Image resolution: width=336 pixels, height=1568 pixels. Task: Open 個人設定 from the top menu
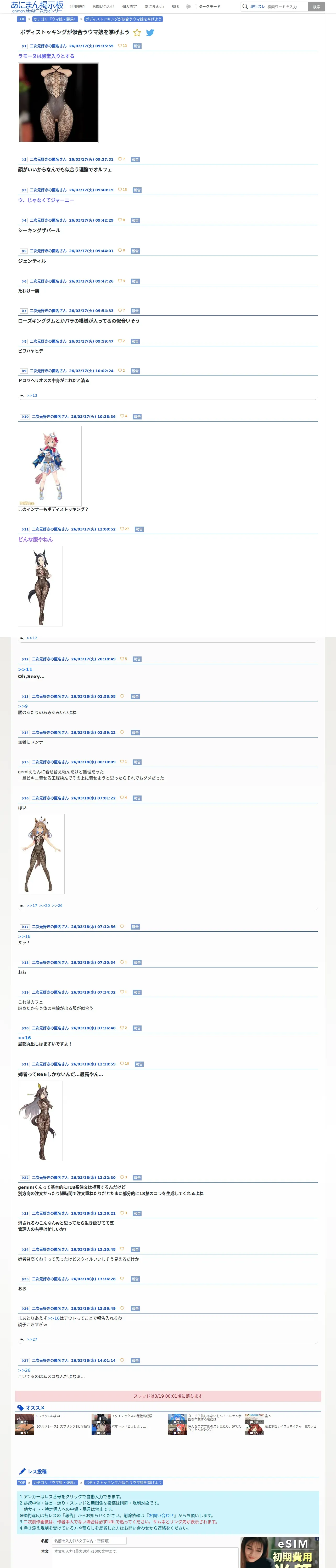point(129,7)
